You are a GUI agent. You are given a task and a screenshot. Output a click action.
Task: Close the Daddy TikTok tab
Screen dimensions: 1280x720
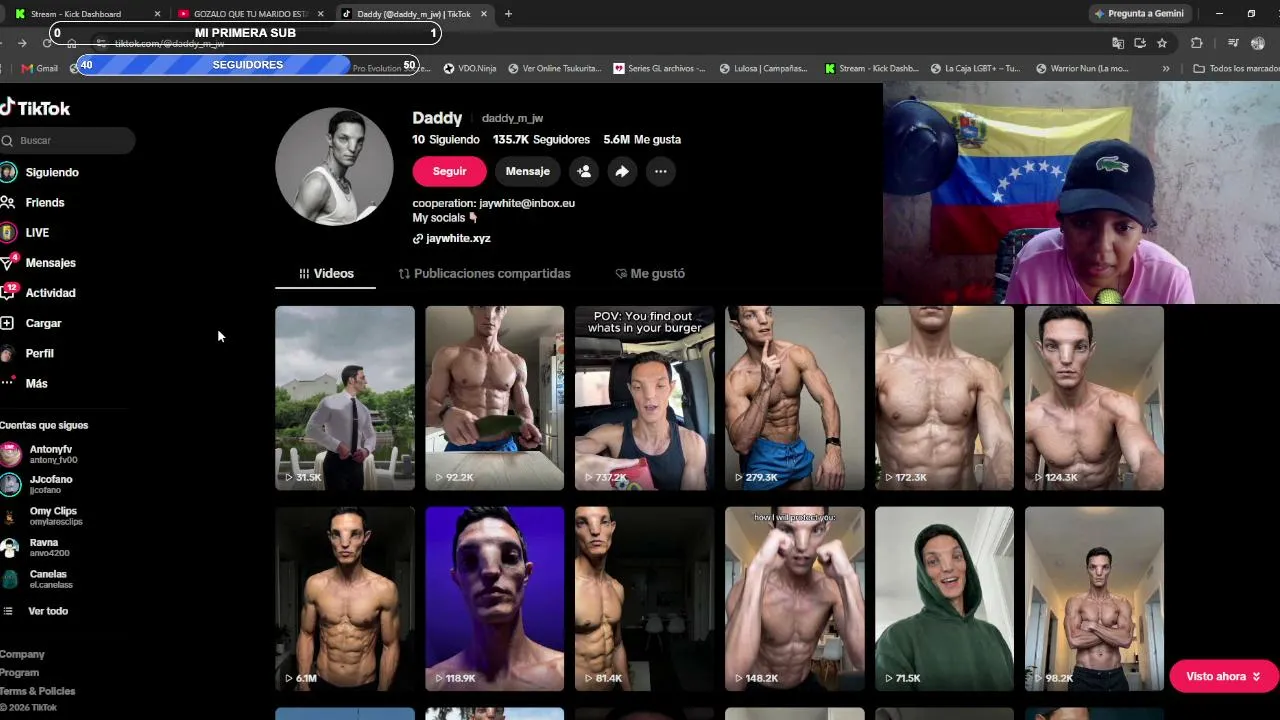coord(483,14)
